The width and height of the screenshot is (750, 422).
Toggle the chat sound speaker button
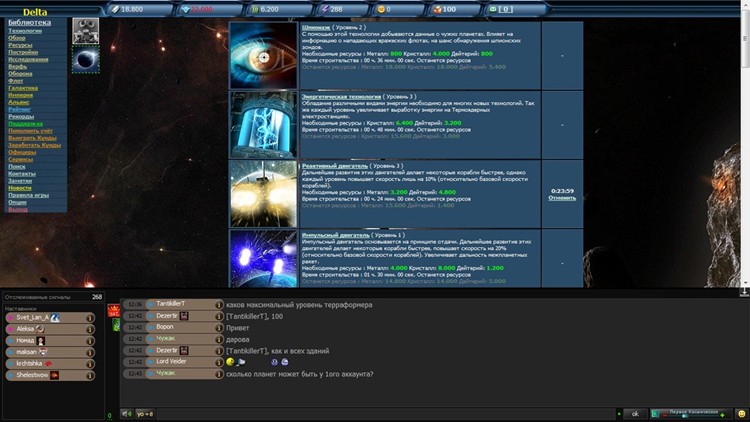tap(126, 413)
